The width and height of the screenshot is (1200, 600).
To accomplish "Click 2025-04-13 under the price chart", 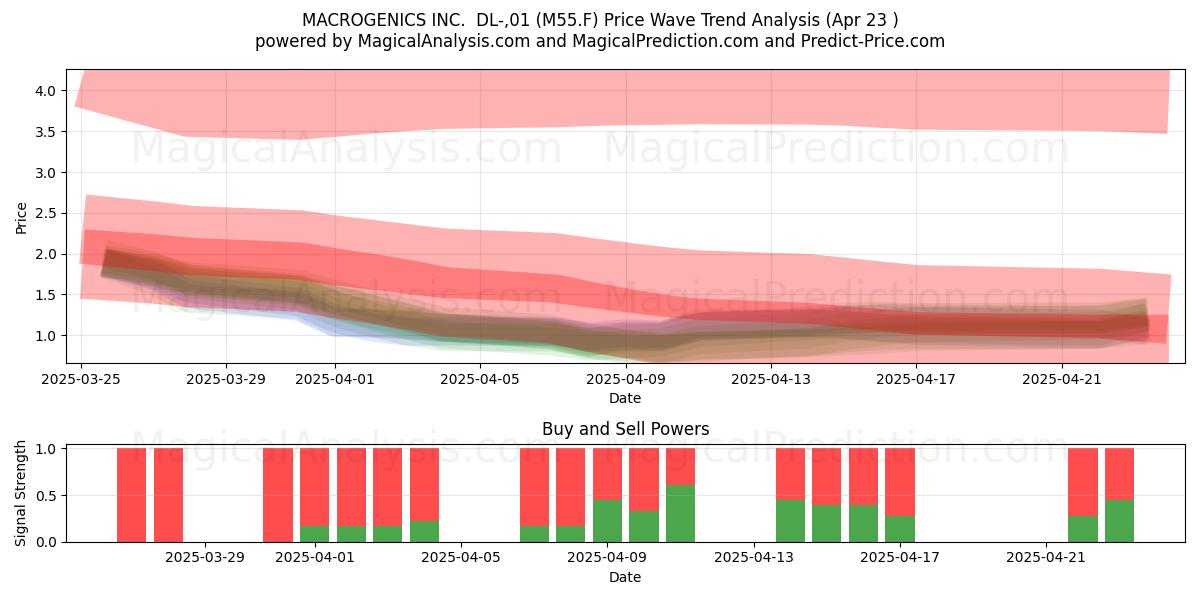I will 770,379.
